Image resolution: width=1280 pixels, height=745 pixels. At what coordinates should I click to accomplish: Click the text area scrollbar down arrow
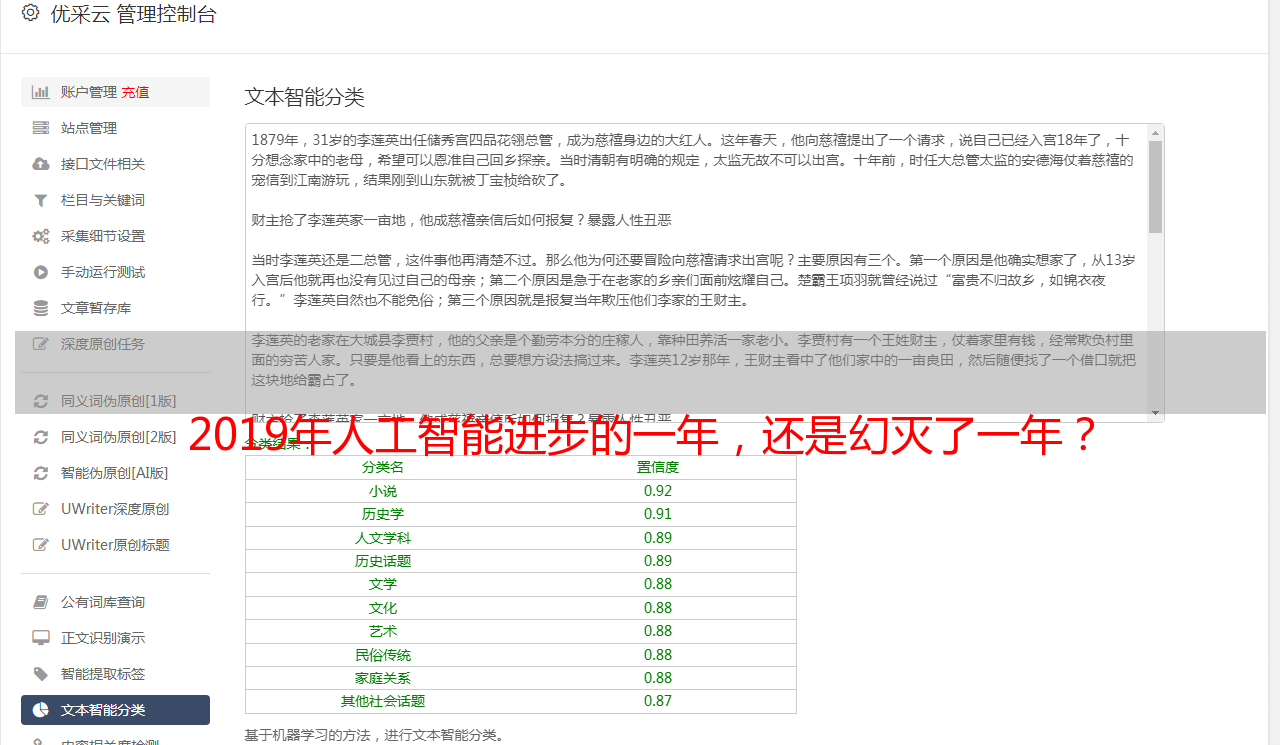(1156, 413)
